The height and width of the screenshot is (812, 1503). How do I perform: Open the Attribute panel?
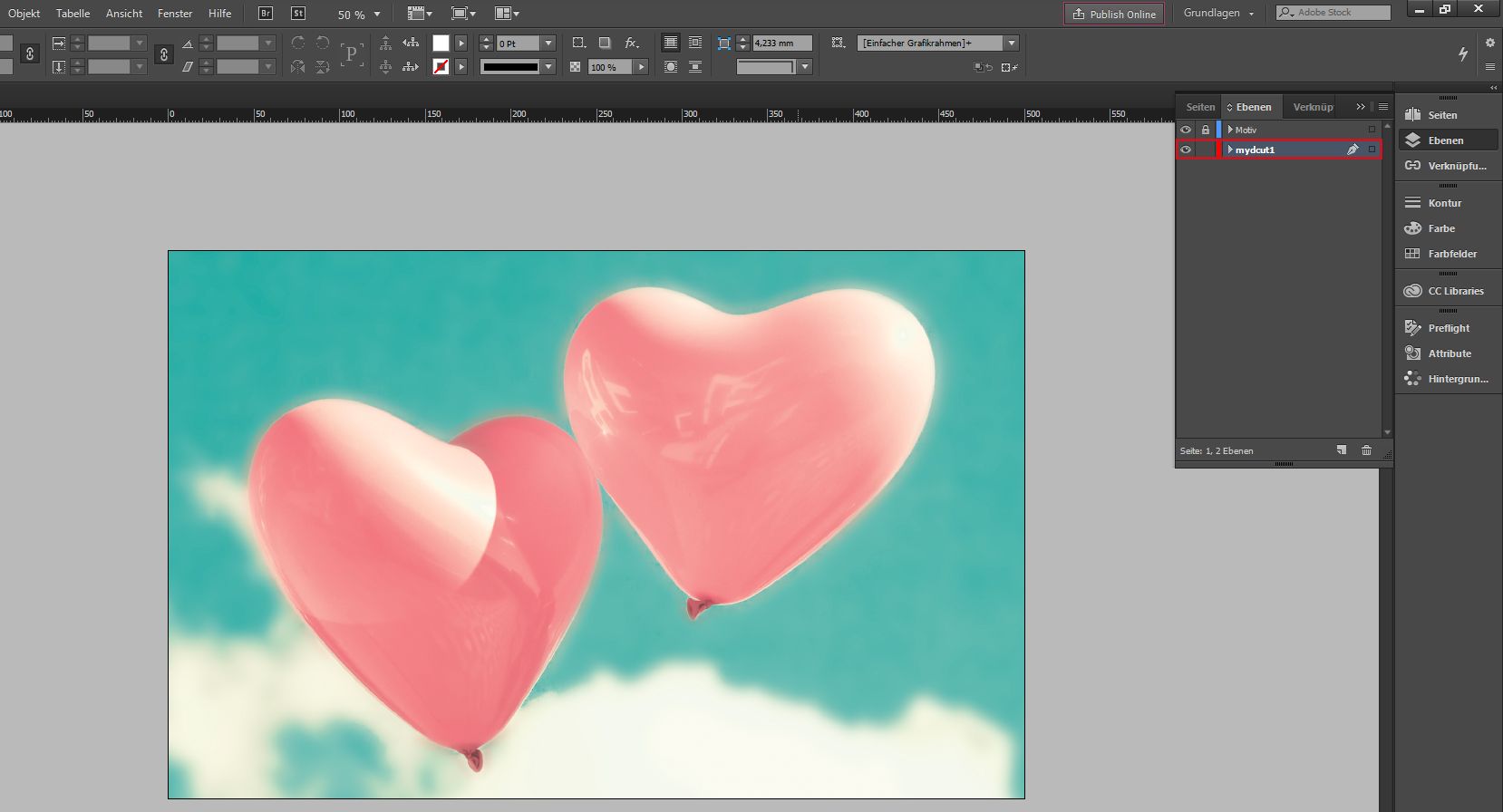[x=1447, y=353]
